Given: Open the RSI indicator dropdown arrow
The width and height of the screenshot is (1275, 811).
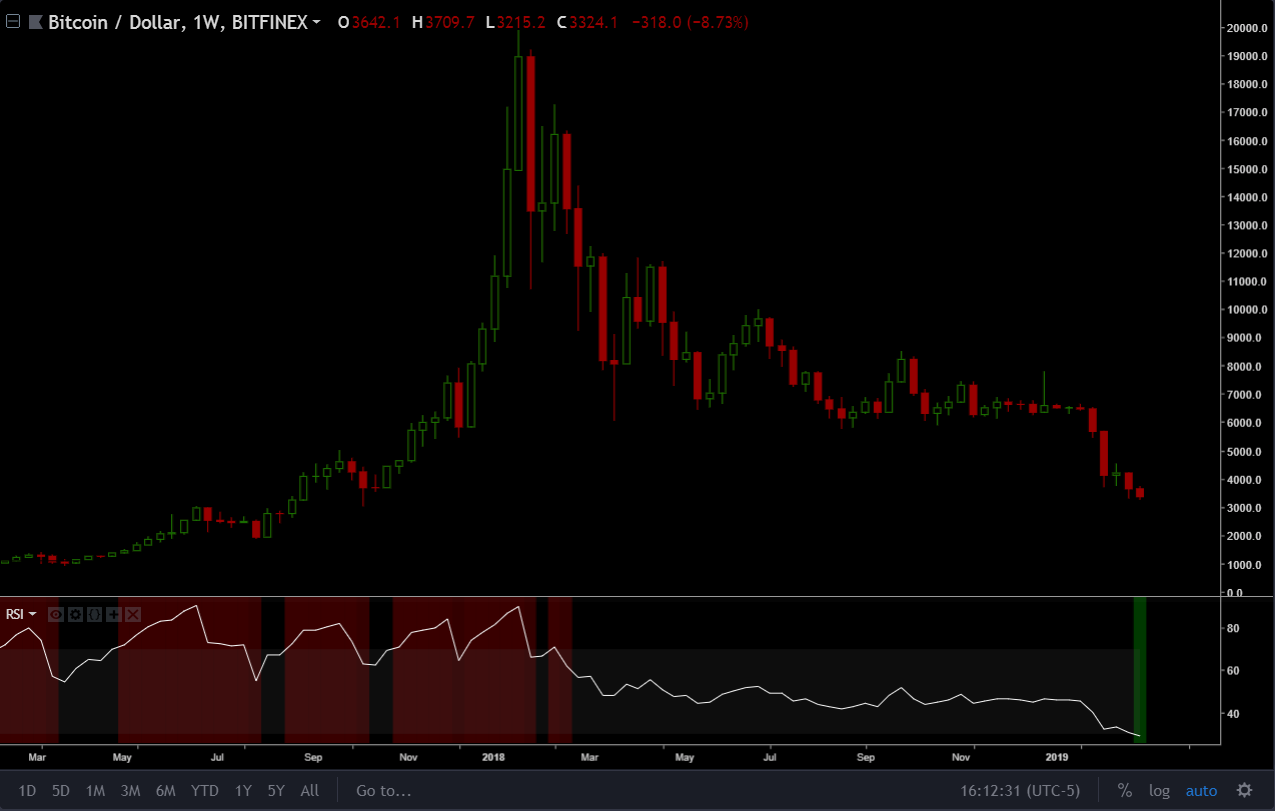Looking at the screenshot, I should click(32, 614).
